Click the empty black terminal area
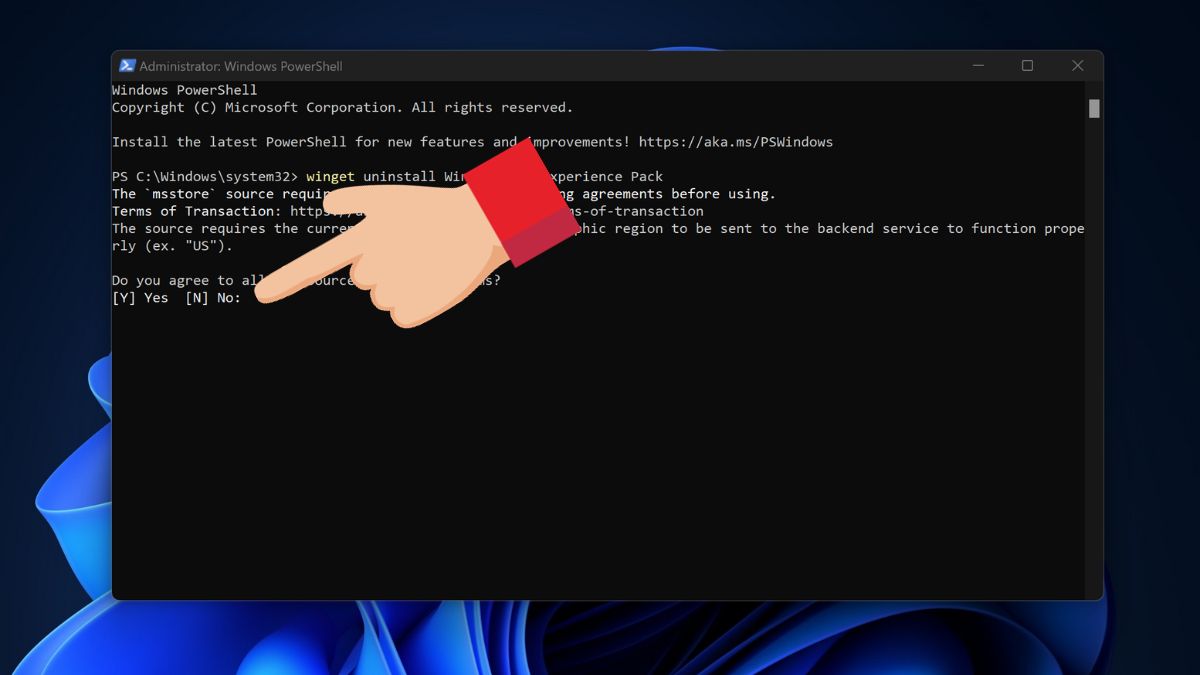The width and height of the screenshot is (1200, 675). pos(600,450)
